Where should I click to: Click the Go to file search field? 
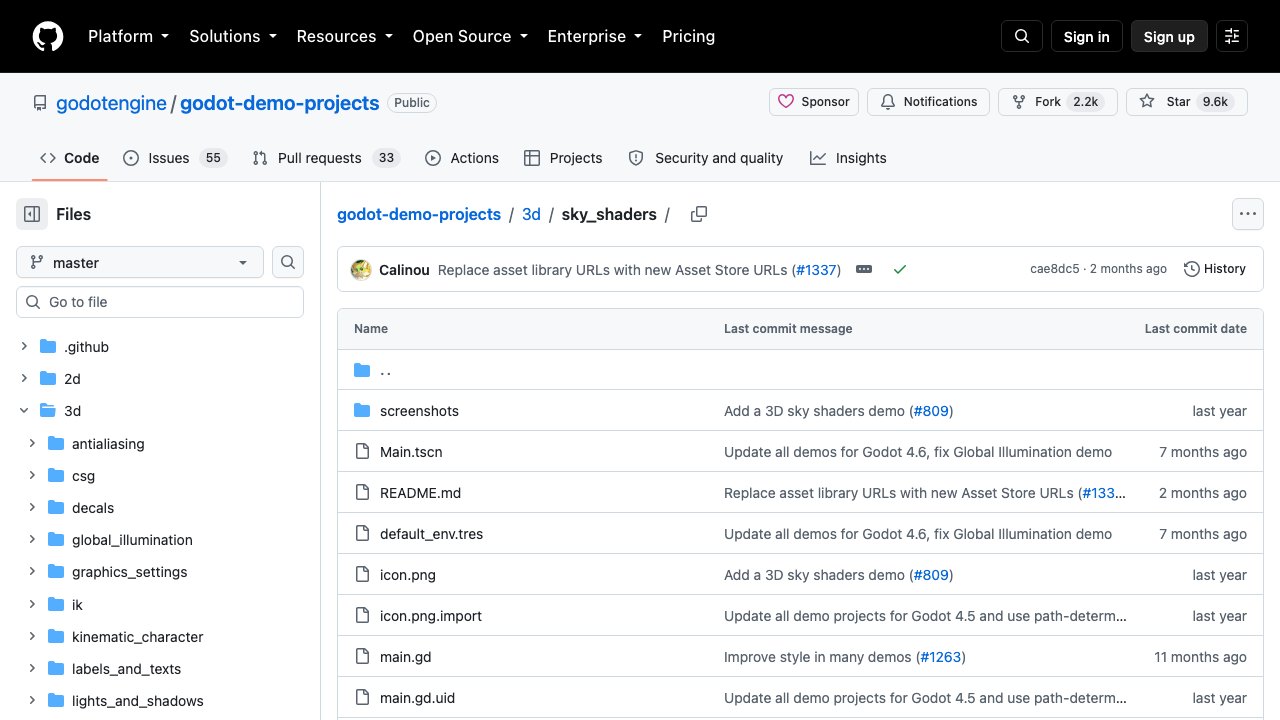(x=160, y=302)
